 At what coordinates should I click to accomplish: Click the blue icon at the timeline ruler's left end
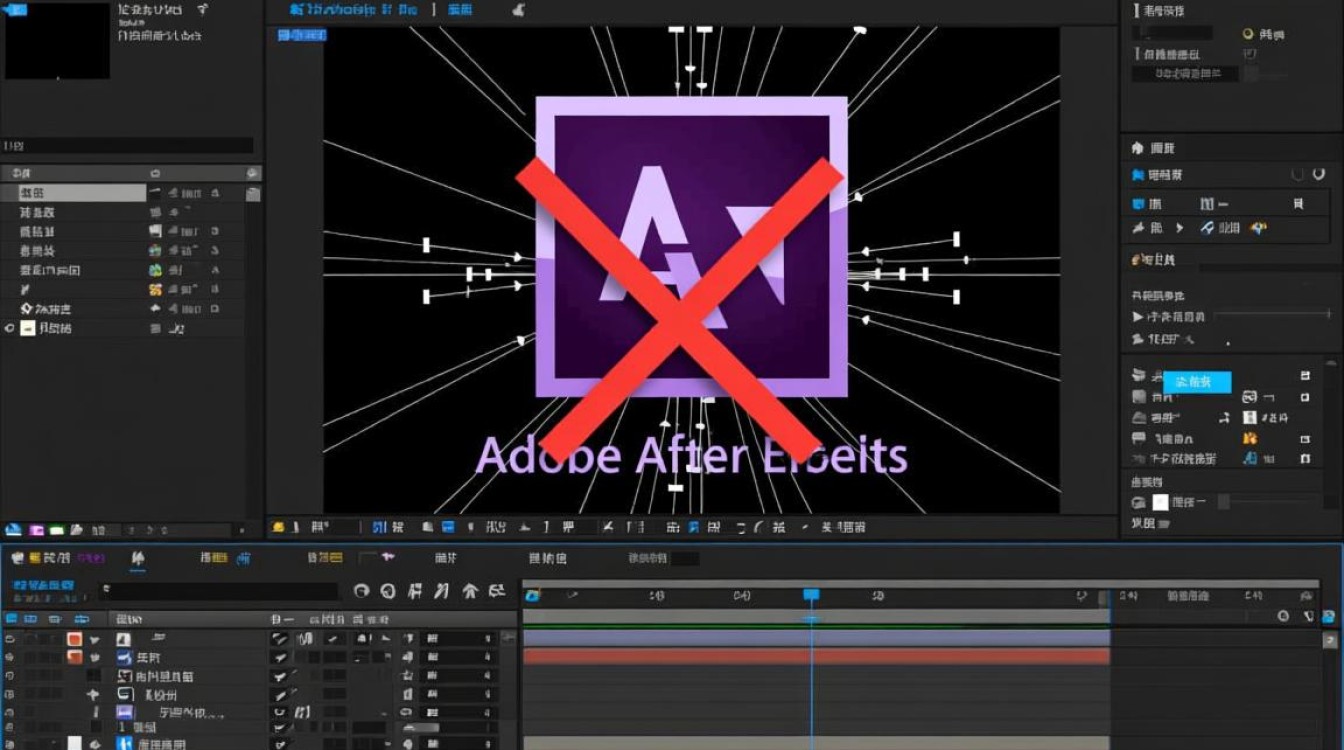[533, 595]
